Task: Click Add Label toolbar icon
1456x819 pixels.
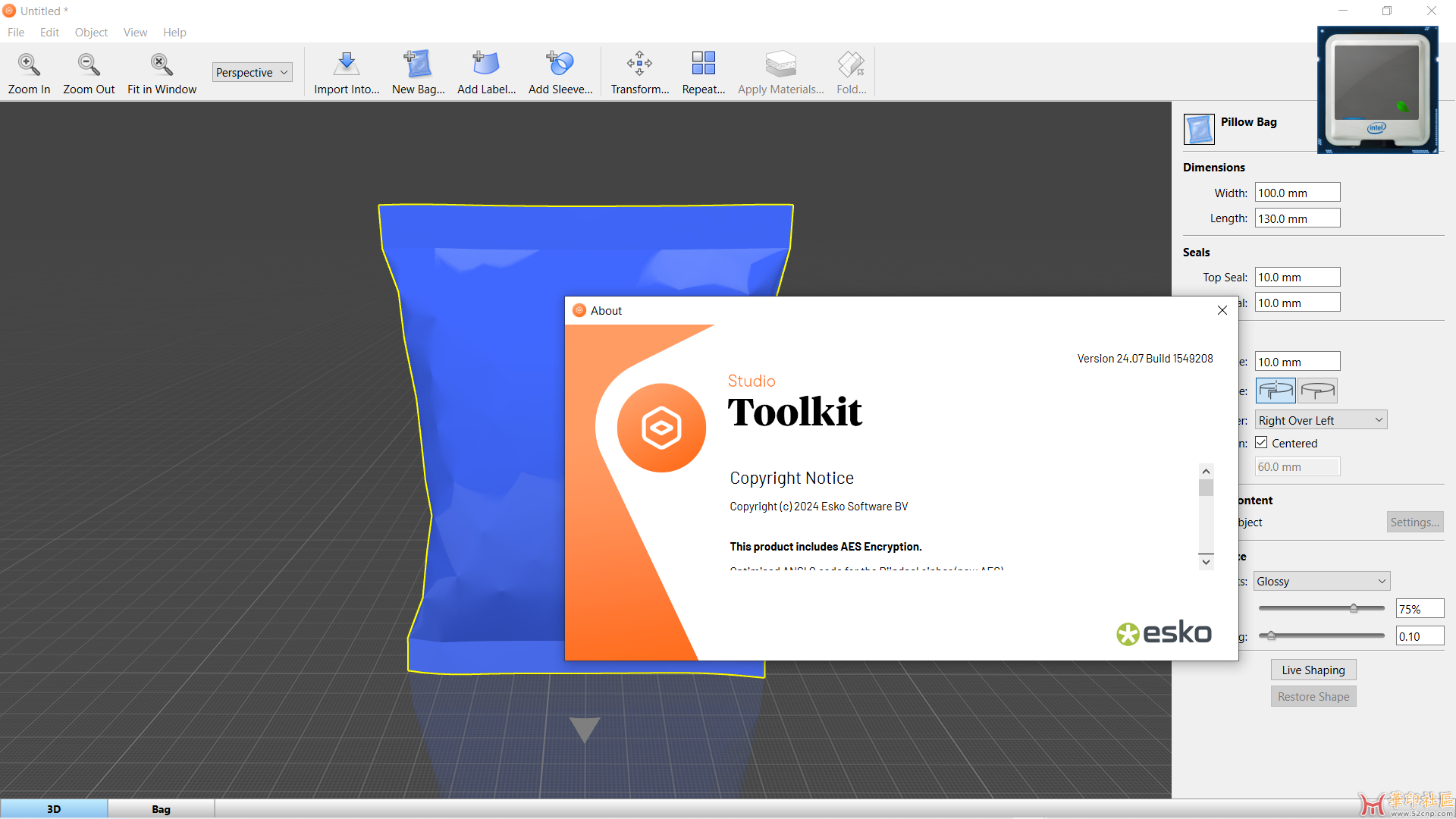Action: [x=486, y=64]
